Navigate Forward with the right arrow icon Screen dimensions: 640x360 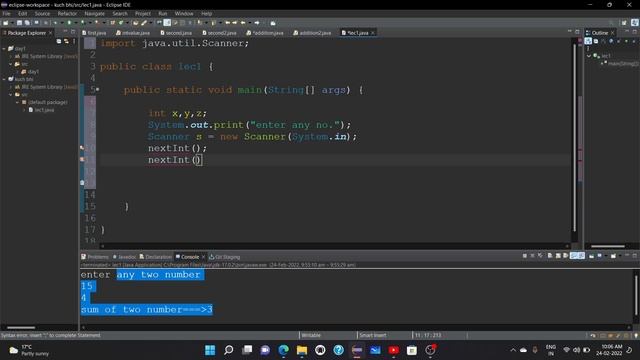coord(257,23)
